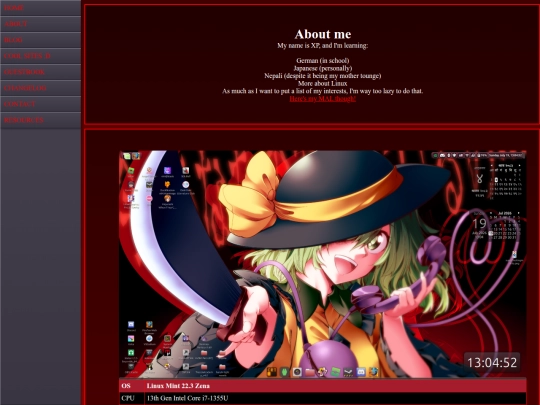The image size is (540, 405).
Task: Click the desktop screenshot image of Linux Mint
Action: point(323,264)
